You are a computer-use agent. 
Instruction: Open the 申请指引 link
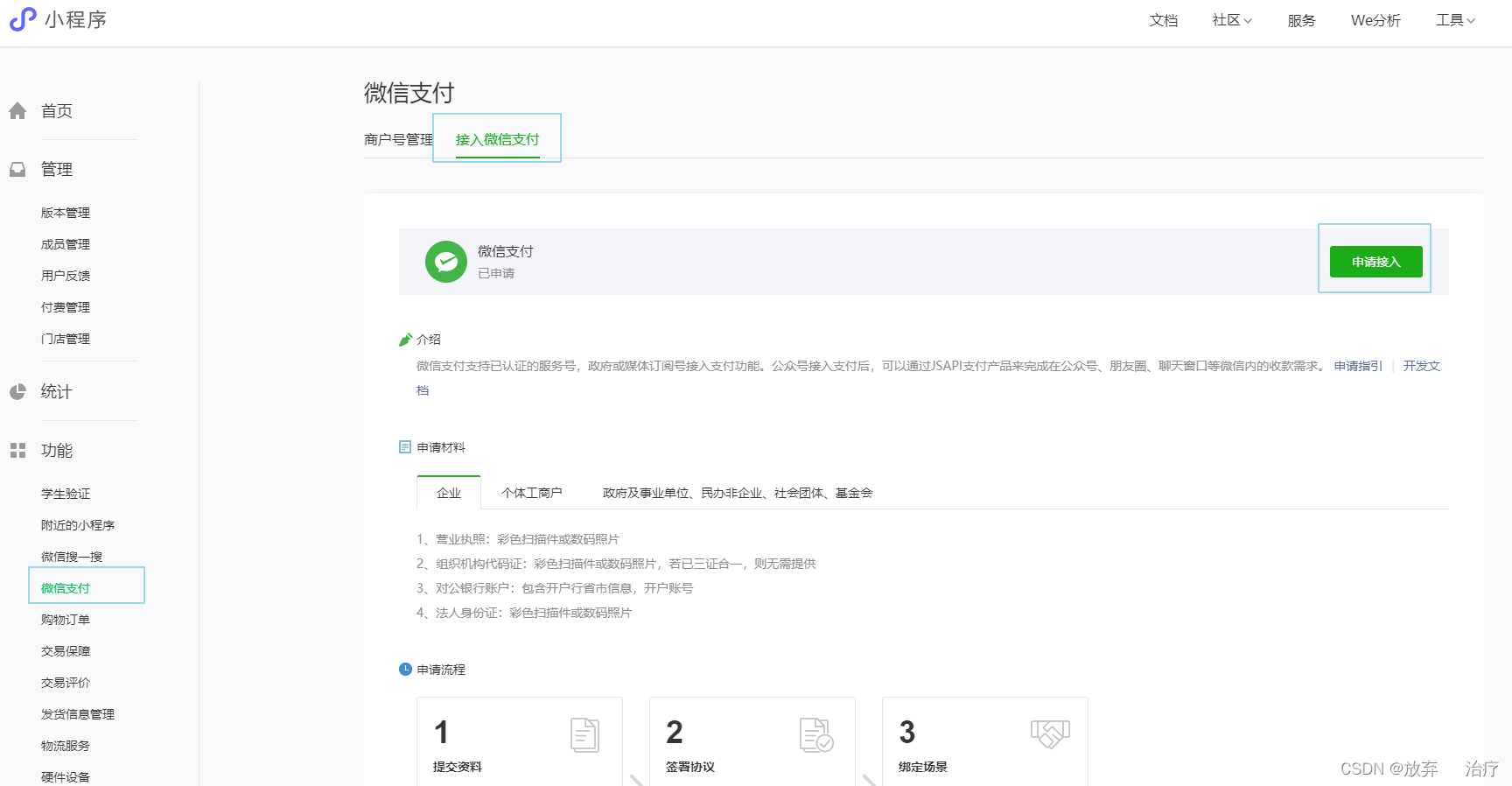tap(1358, 366)
